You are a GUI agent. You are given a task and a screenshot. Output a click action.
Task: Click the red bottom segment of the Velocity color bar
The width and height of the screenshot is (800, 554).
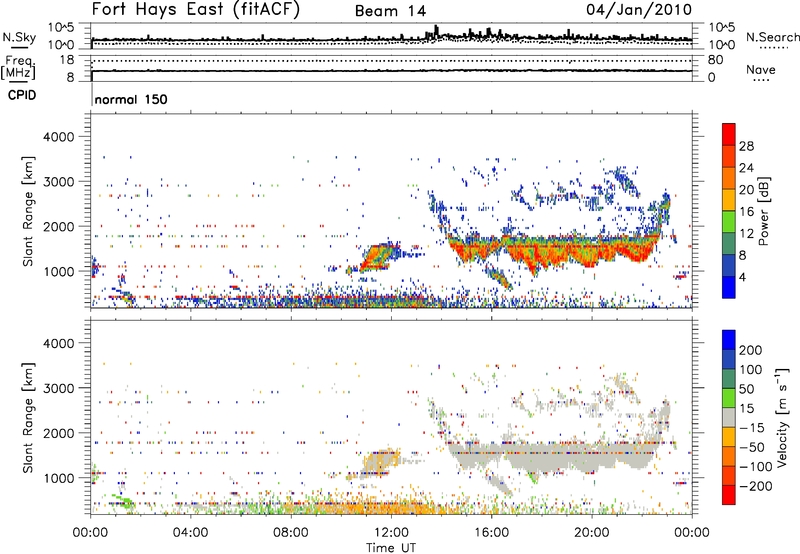tap(729, 495)
